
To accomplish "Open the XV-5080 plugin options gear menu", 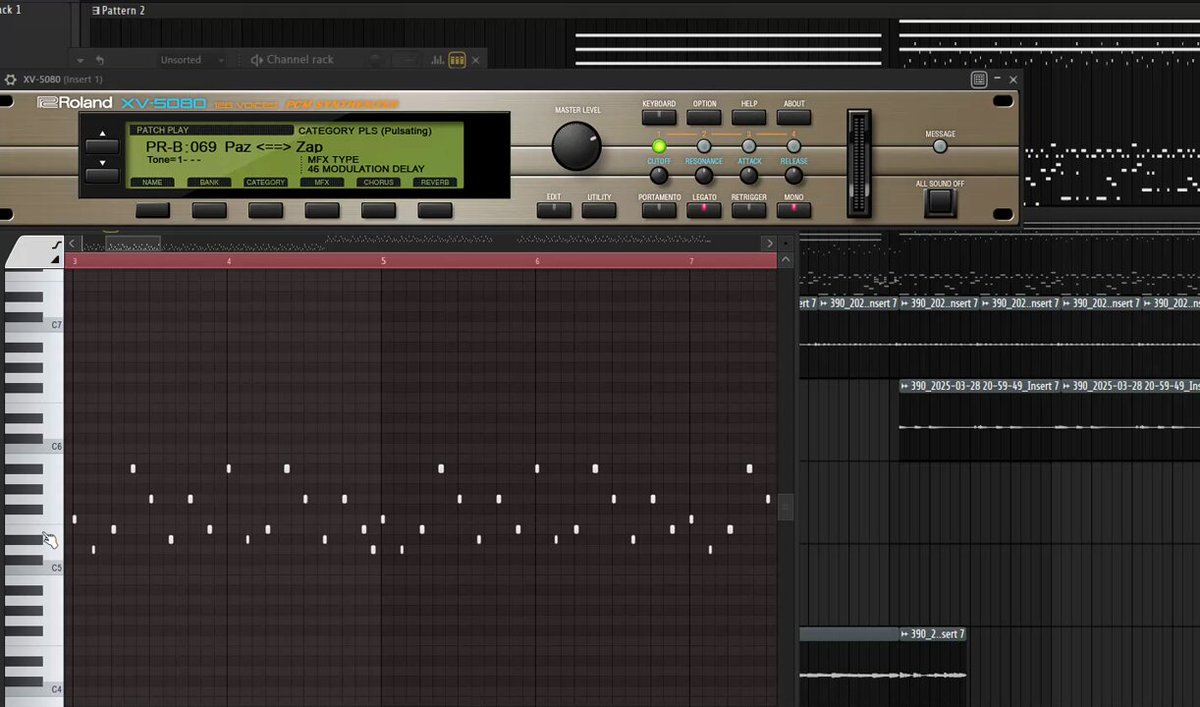I will [11, 79].
